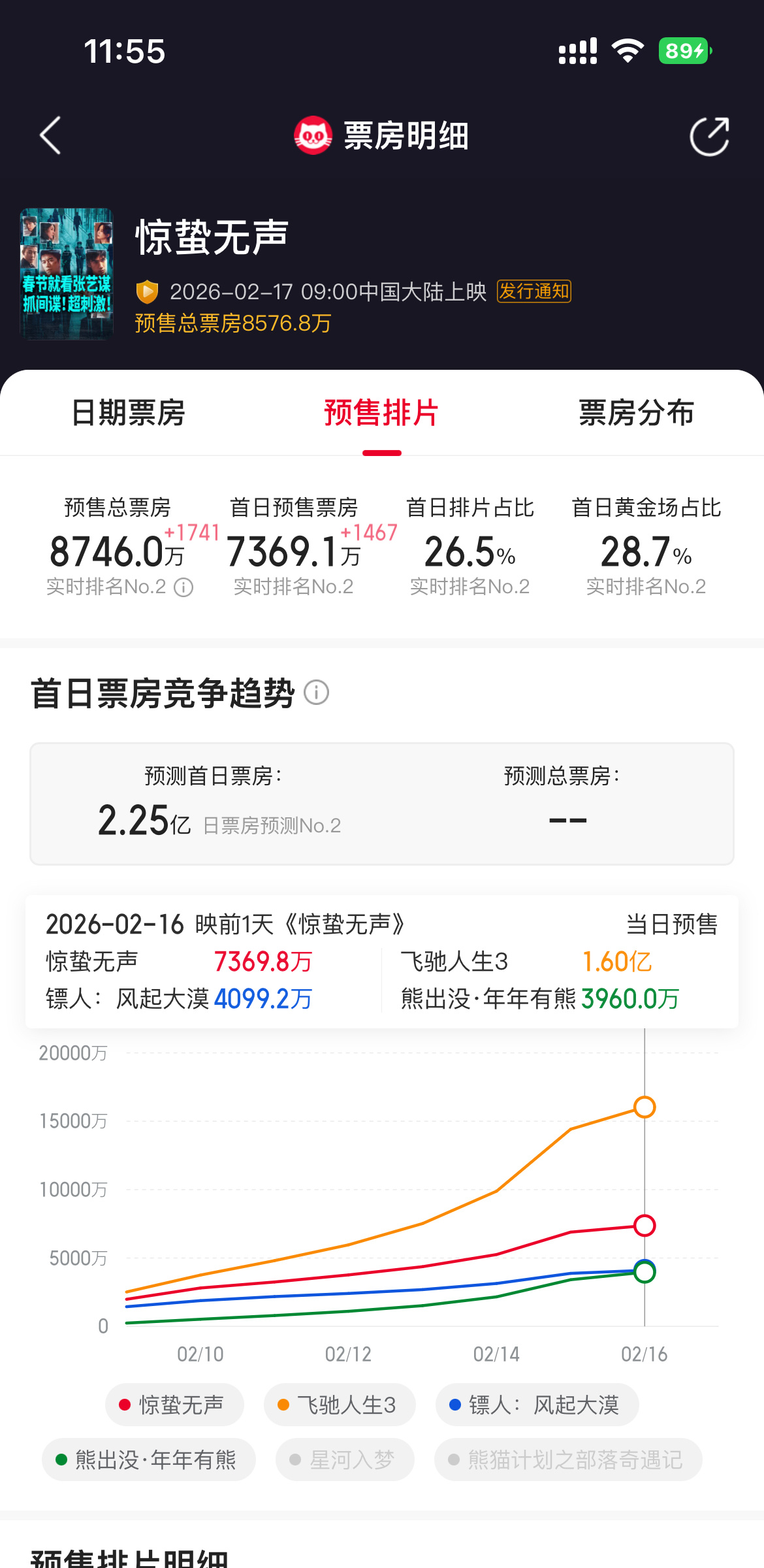Screen dimensions: 764x1568
Task: Toggle 惊蛰无声 legend chip
Action: [174, 1405]
